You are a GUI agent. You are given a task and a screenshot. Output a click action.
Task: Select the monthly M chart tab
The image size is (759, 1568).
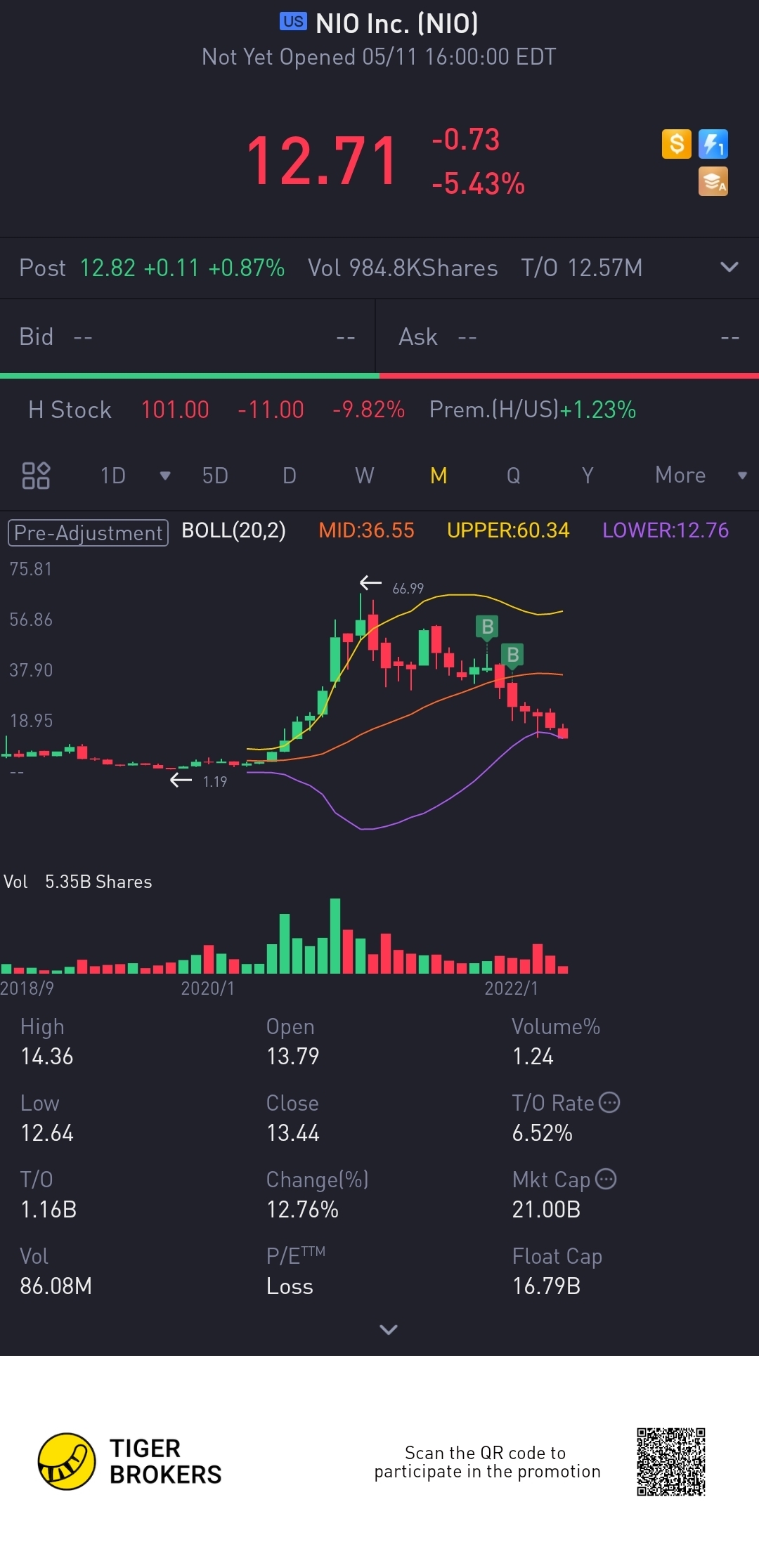coord(439,476)
